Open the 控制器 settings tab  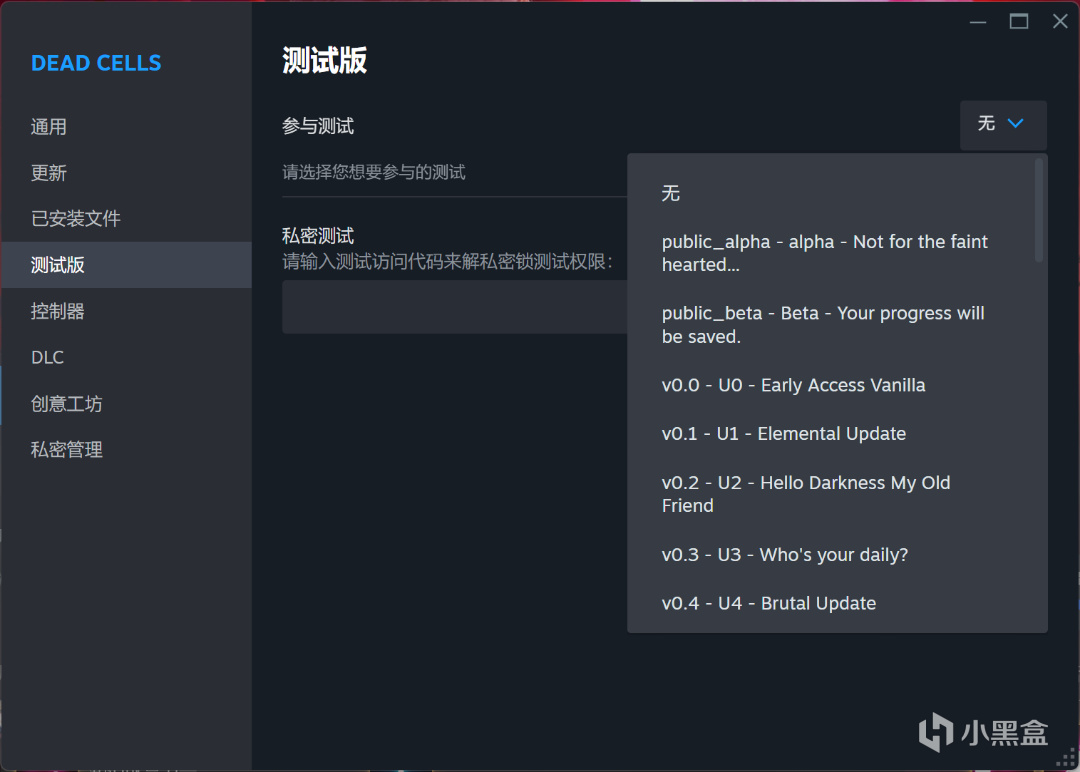coord(58,311)
